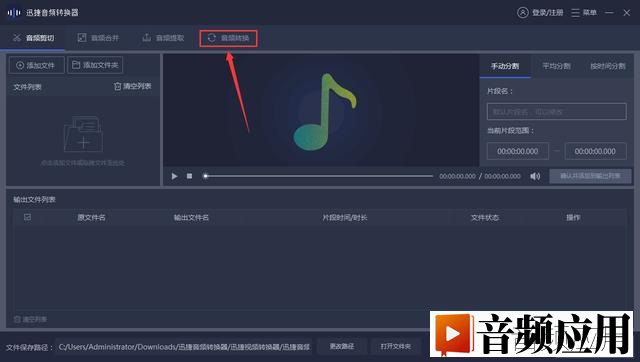Image resolution: width=640 pixels, height=362 pixels.
Task: Mute audio with the speaker icon
Action: [535, 176]
